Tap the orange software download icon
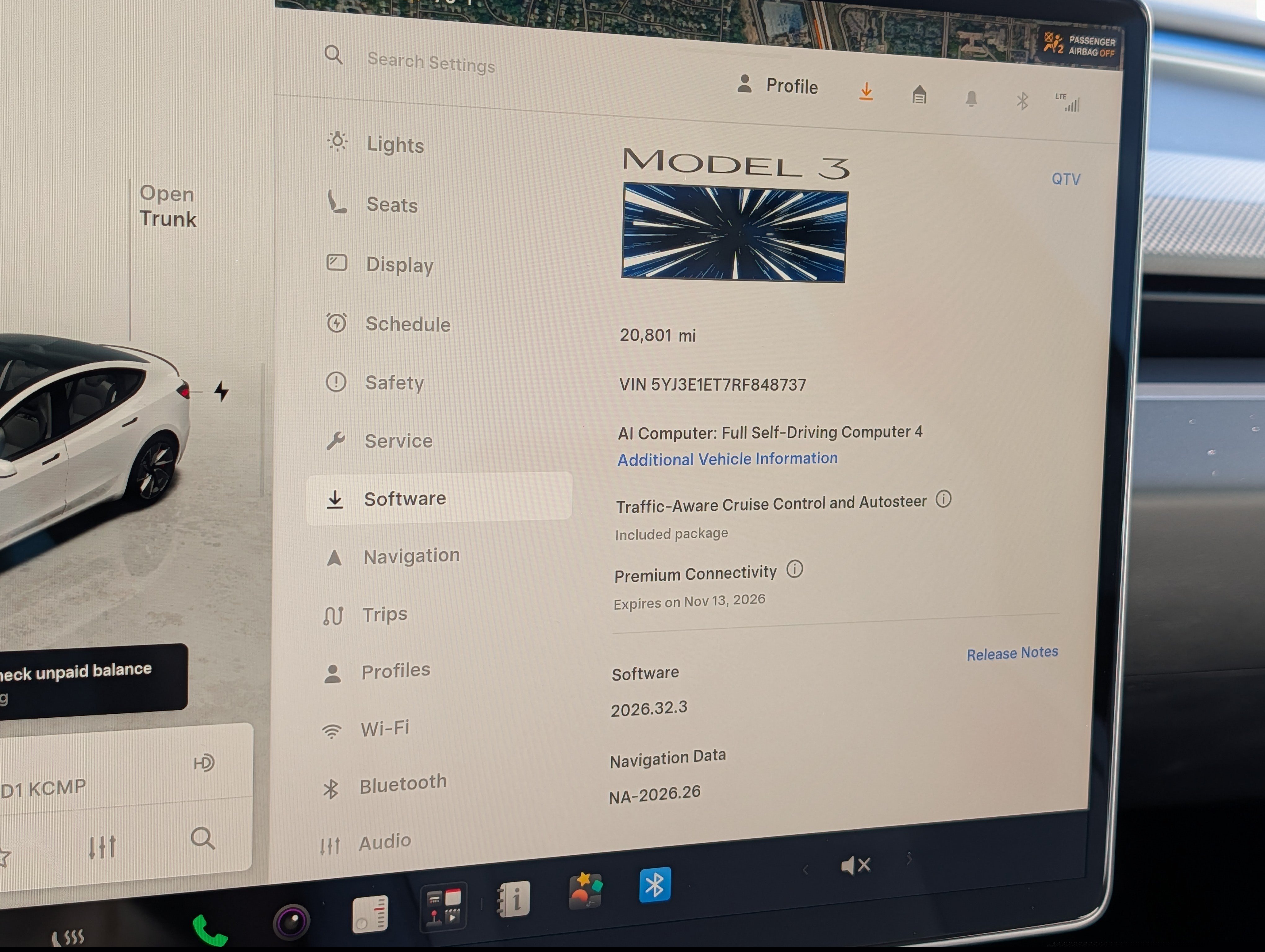This screenshot has width=1265, height=952. [x=866, y=91]
